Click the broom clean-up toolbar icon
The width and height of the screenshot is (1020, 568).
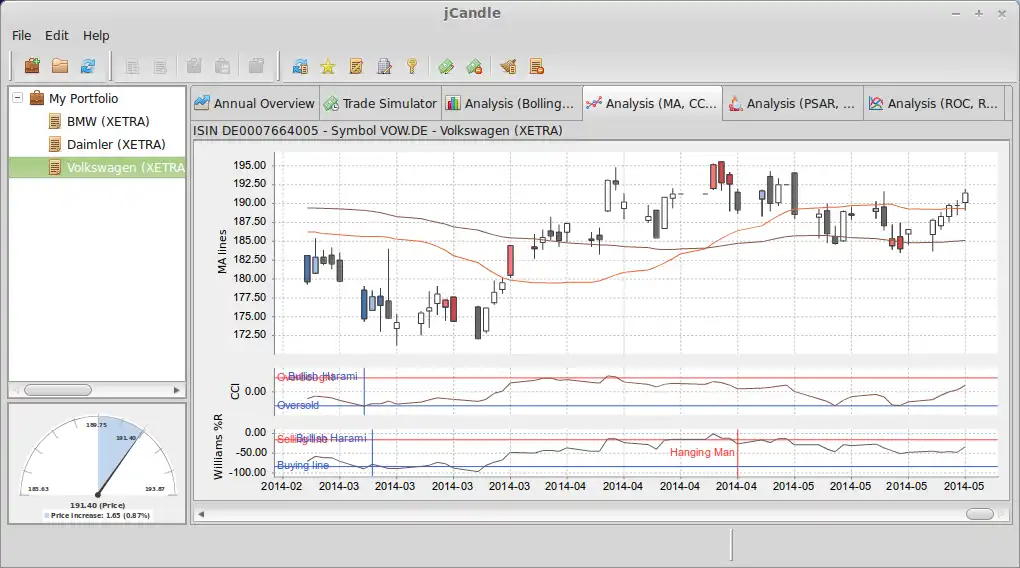tap(508, 66)
